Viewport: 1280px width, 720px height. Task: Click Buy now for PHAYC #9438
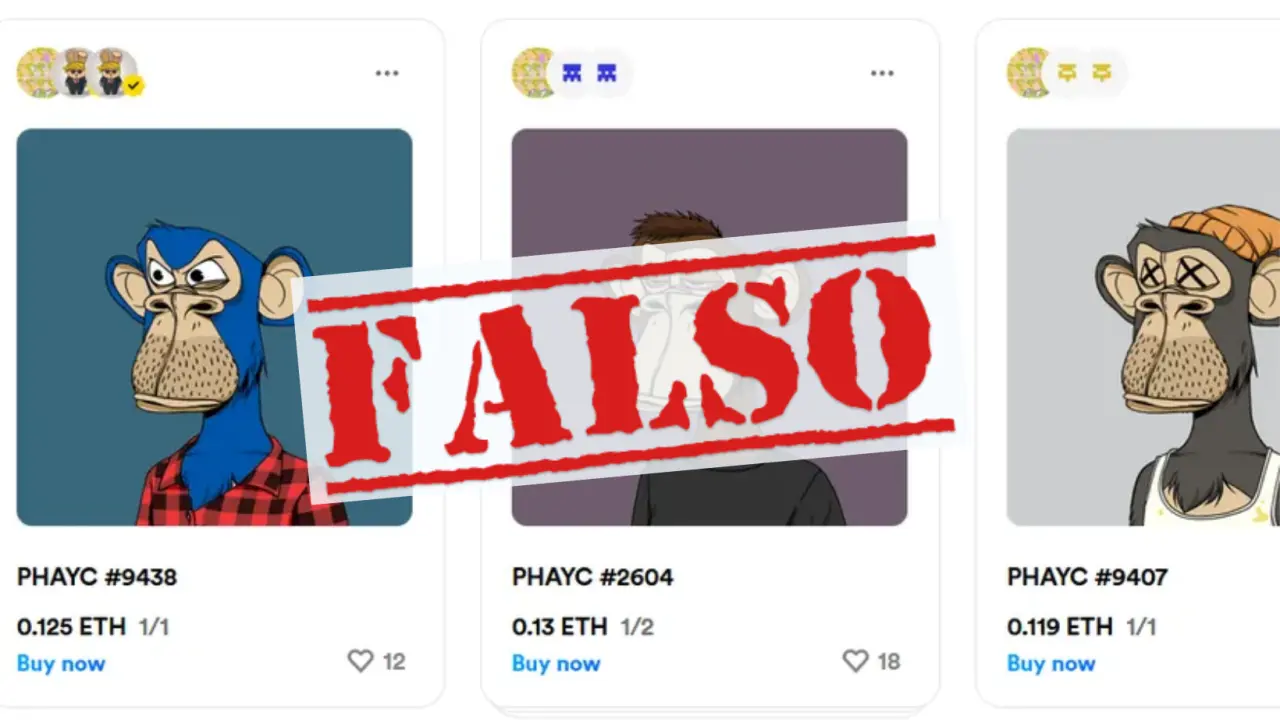[61, 663]
